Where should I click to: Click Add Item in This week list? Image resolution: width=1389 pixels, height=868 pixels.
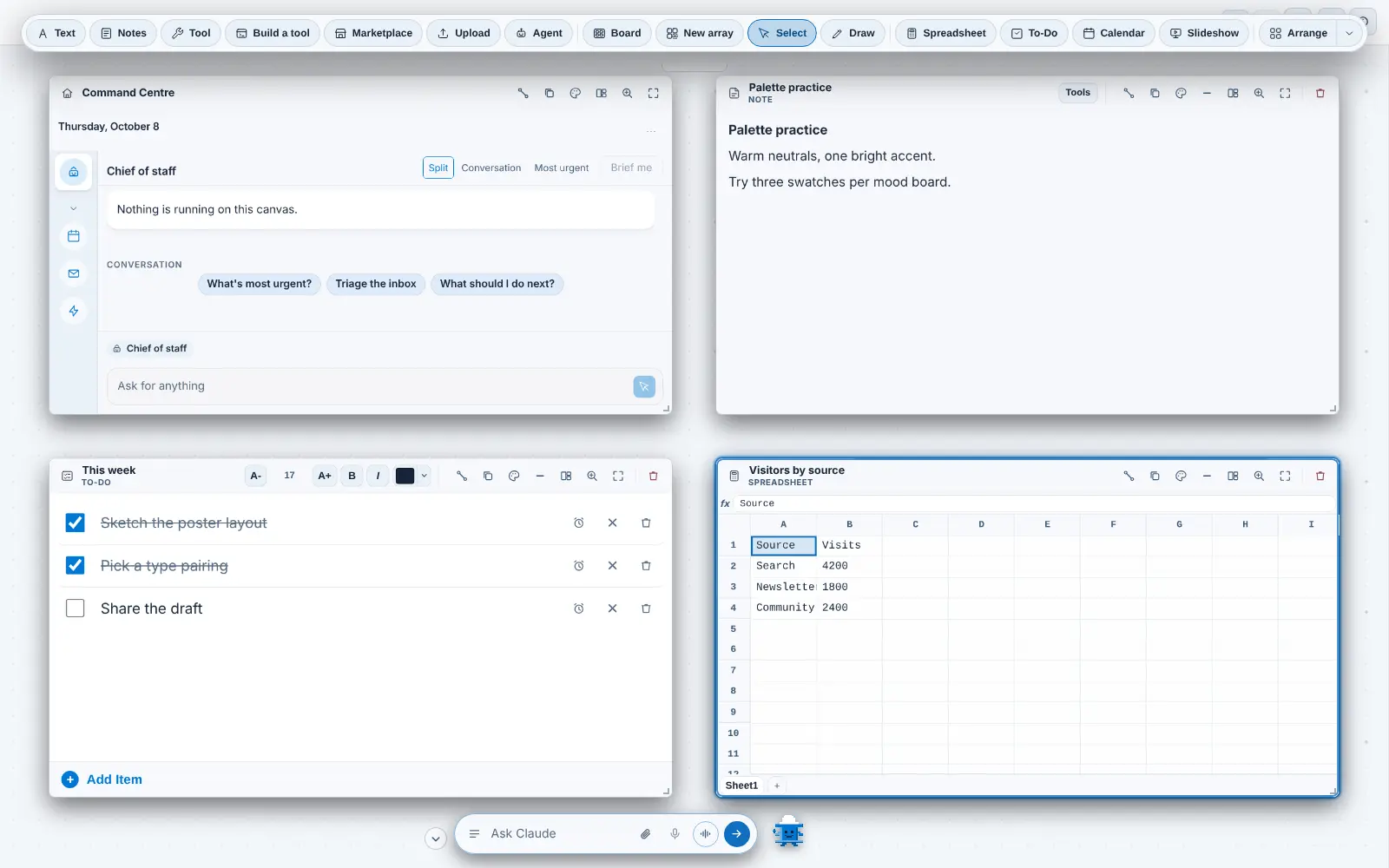click(102, 779)
